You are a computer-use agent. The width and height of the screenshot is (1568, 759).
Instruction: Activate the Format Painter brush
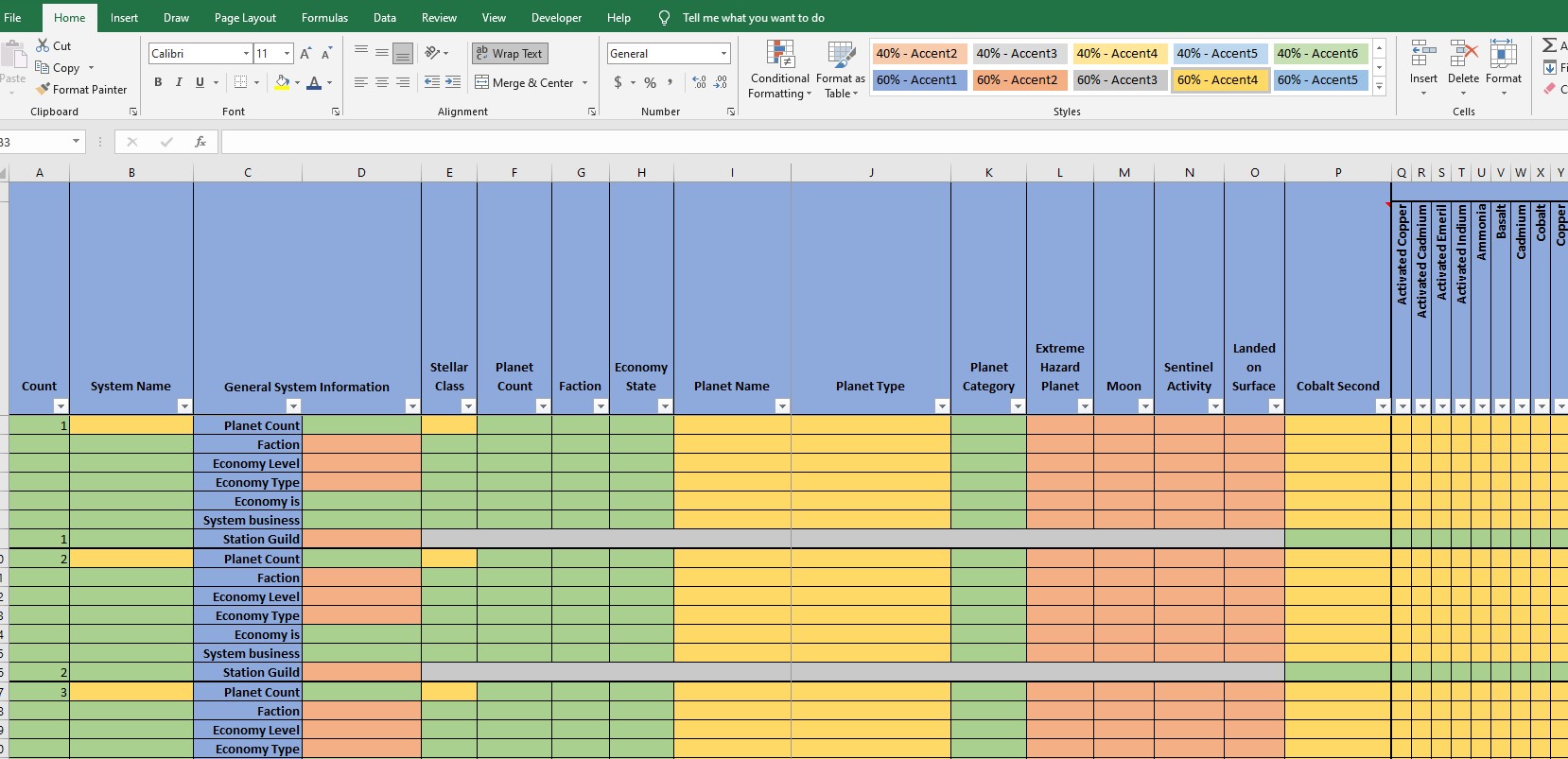(43, 89)
